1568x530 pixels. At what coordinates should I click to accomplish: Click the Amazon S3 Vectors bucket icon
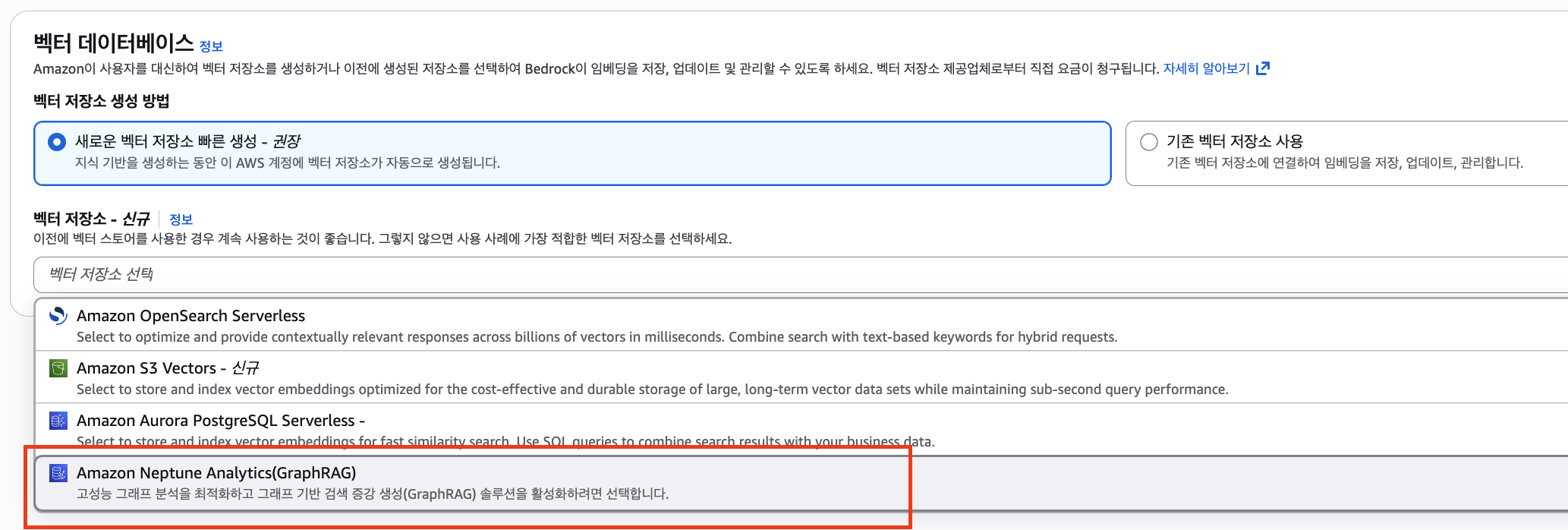click(58, 368)
